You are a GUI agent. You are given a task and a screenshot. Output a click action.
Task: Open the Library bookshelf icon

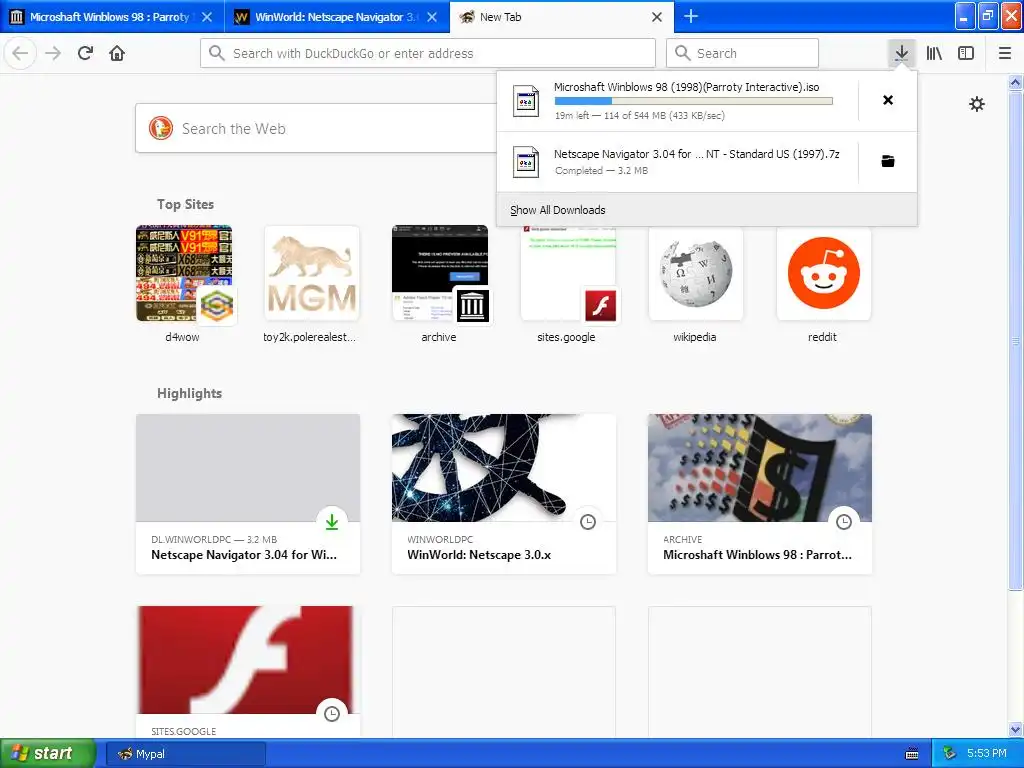click(934, 53)
